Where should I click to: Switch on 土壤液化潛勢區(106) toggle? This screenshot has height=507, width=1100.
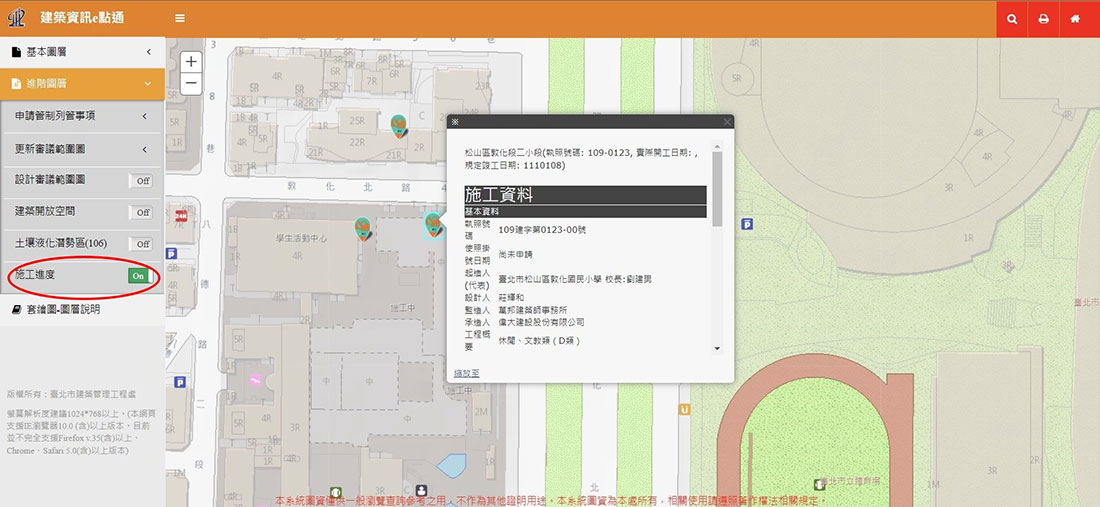point(142,244)
